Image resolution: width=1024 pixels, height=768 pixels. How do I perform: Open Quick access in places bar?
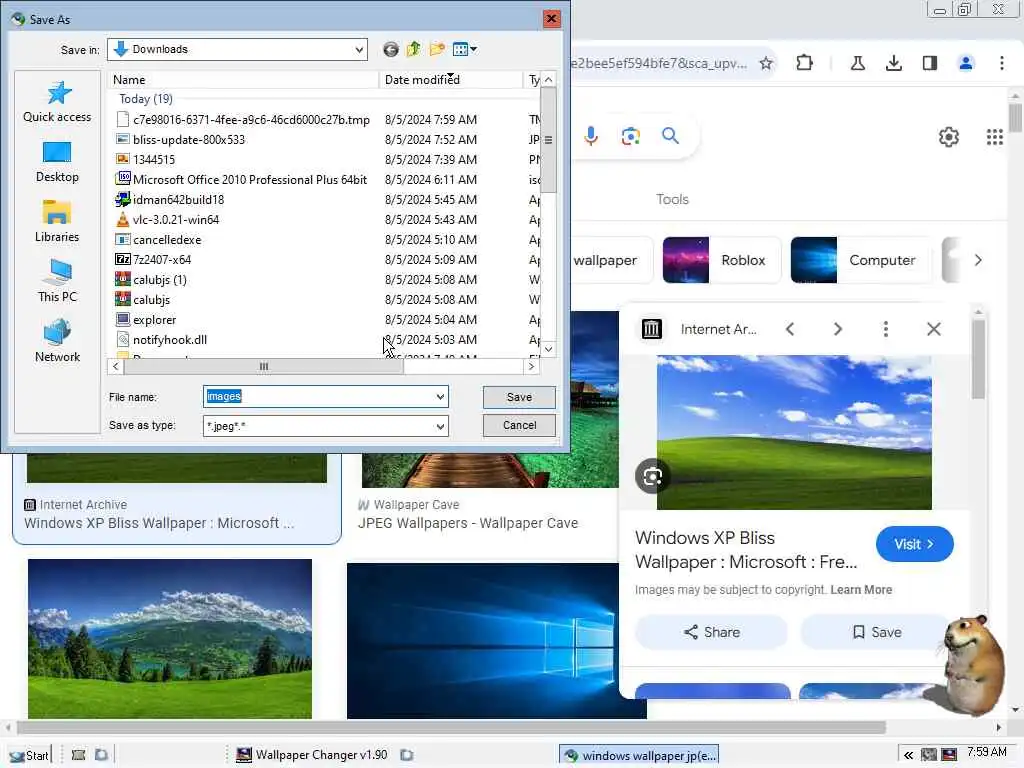[57, 102]
